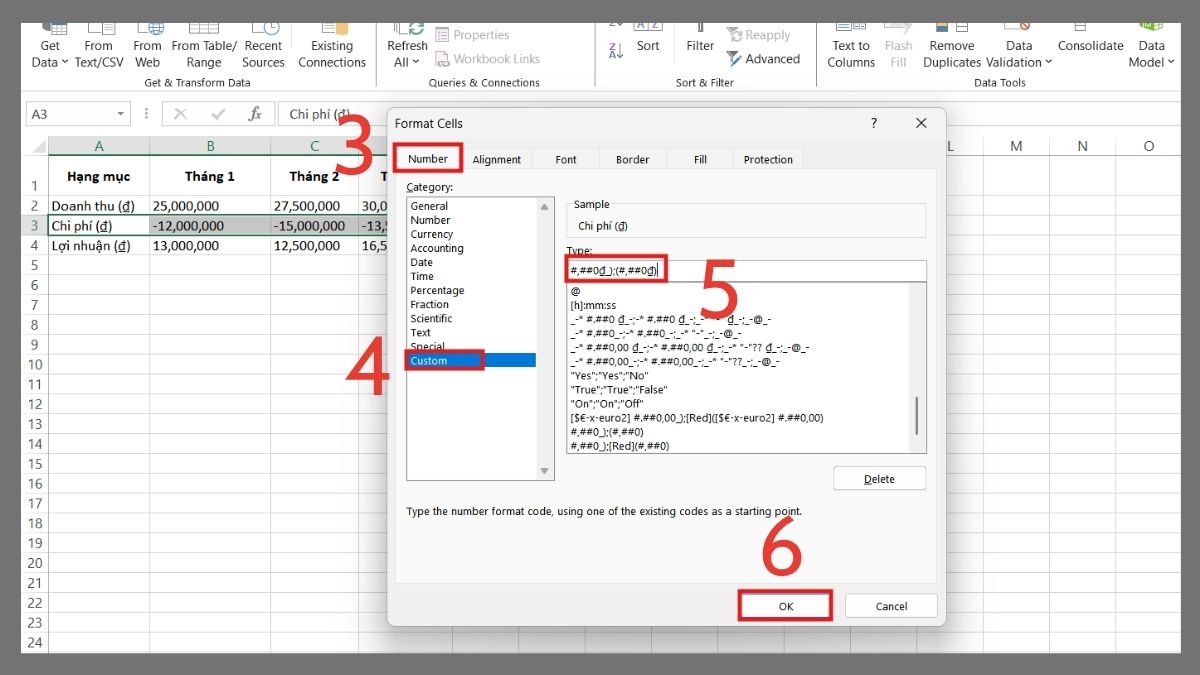The image size is (1200, 675).
Task: Switch to the Alignment tab
Action: point(497,159)
